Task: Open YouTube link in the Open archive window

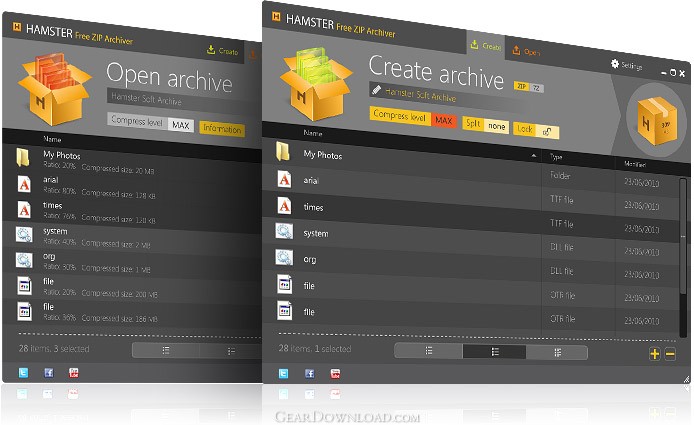Action: point(73,373)
